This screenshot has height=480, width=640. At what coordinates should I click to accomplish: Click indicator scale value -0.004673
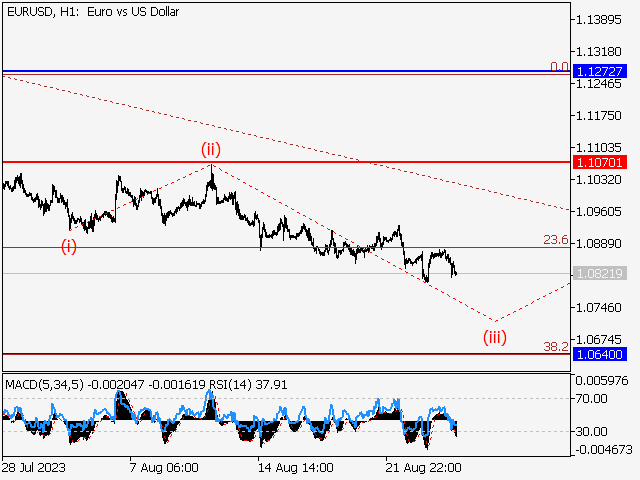pos(604,450)
